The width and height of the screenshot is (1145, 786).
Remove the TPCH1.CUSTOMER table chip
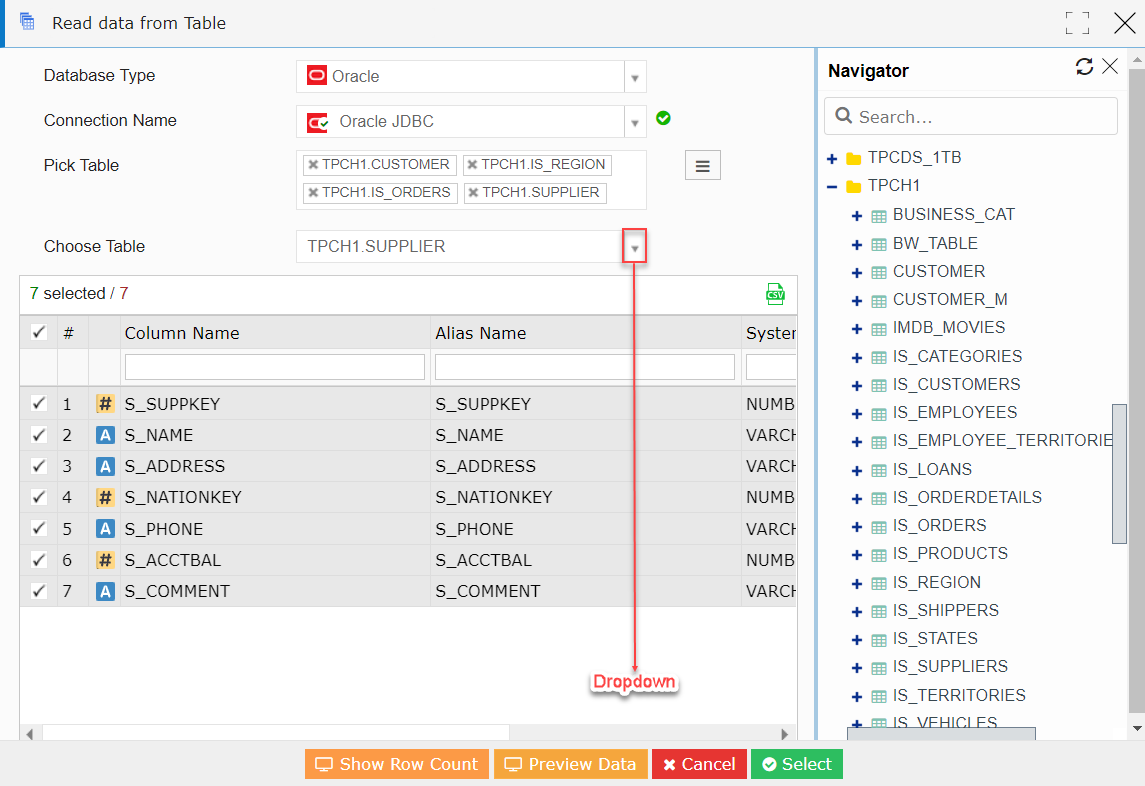pos(312,165)
